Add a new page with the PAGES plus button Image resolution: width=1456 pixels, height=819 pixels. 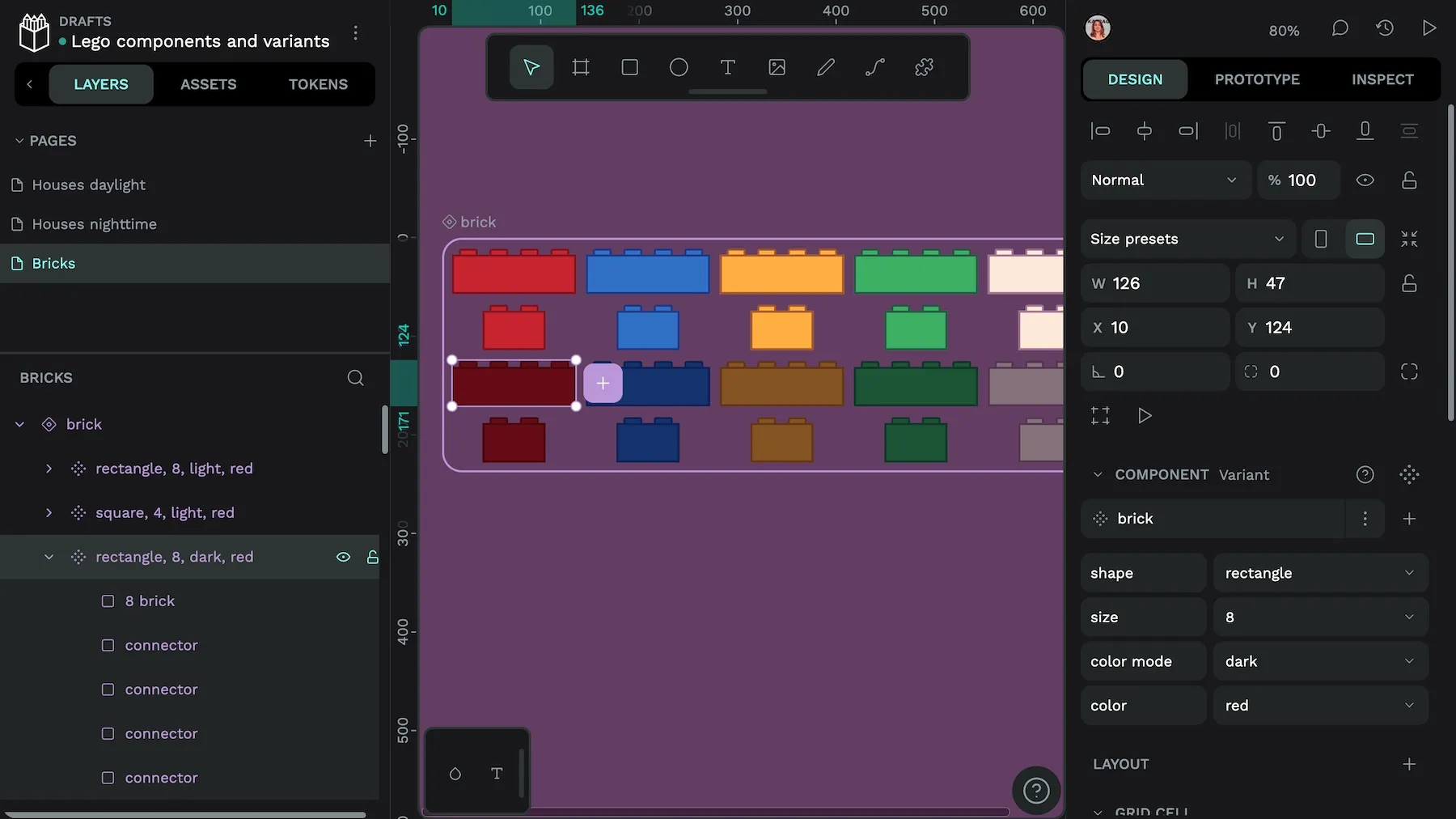(370, 140)
